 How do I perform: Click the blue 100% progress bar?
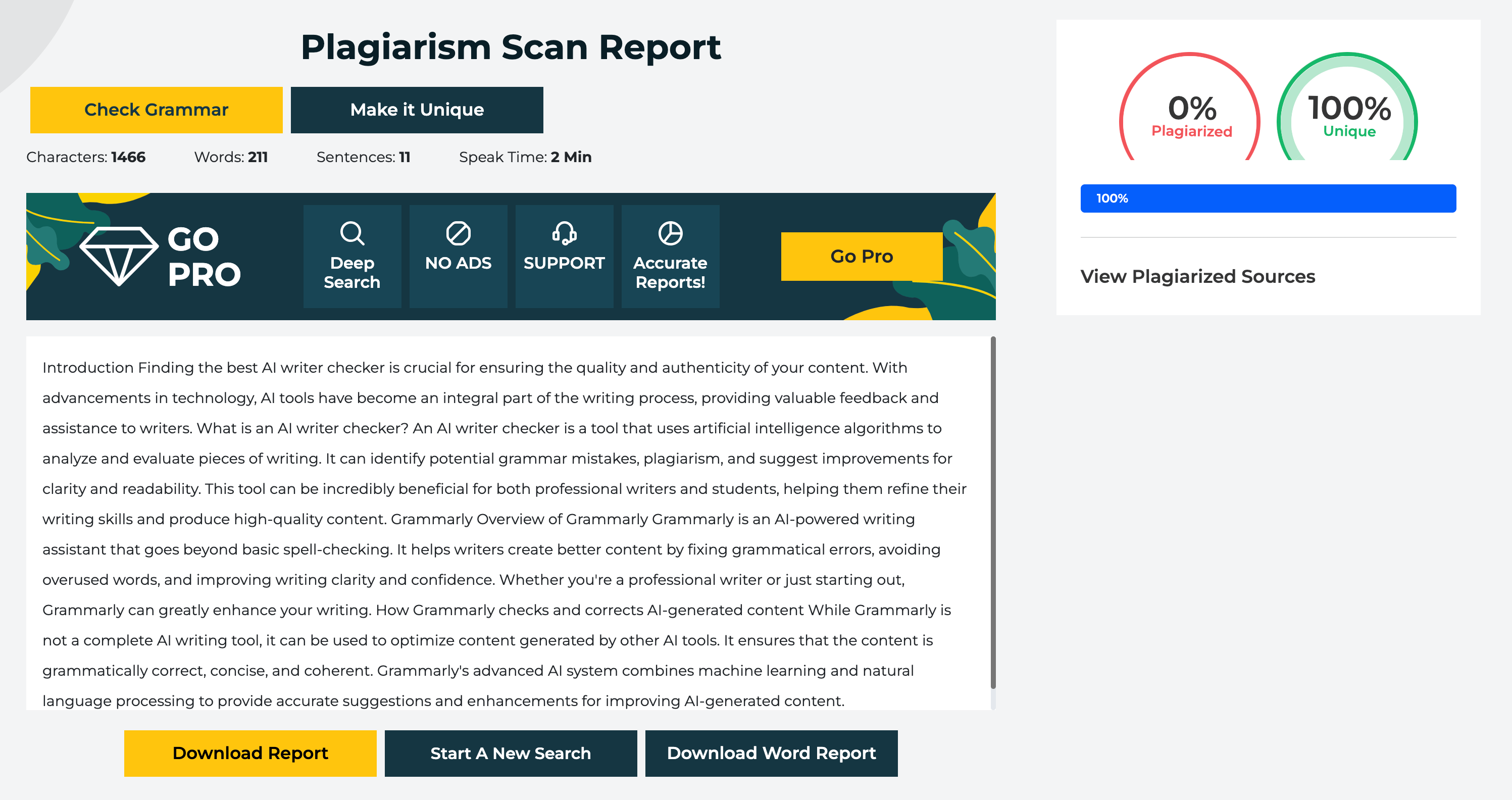coord(1268,198)
